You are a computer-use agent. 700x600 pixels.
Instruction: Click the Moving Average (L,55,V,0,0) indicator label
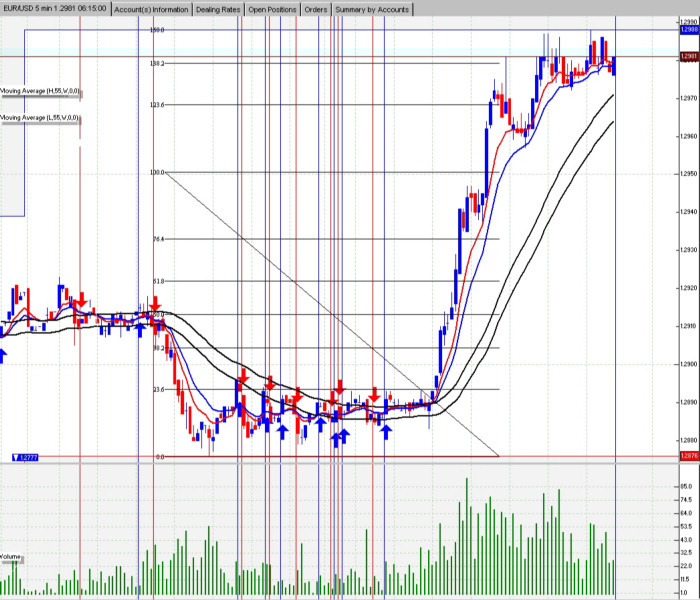pos(40,118)
